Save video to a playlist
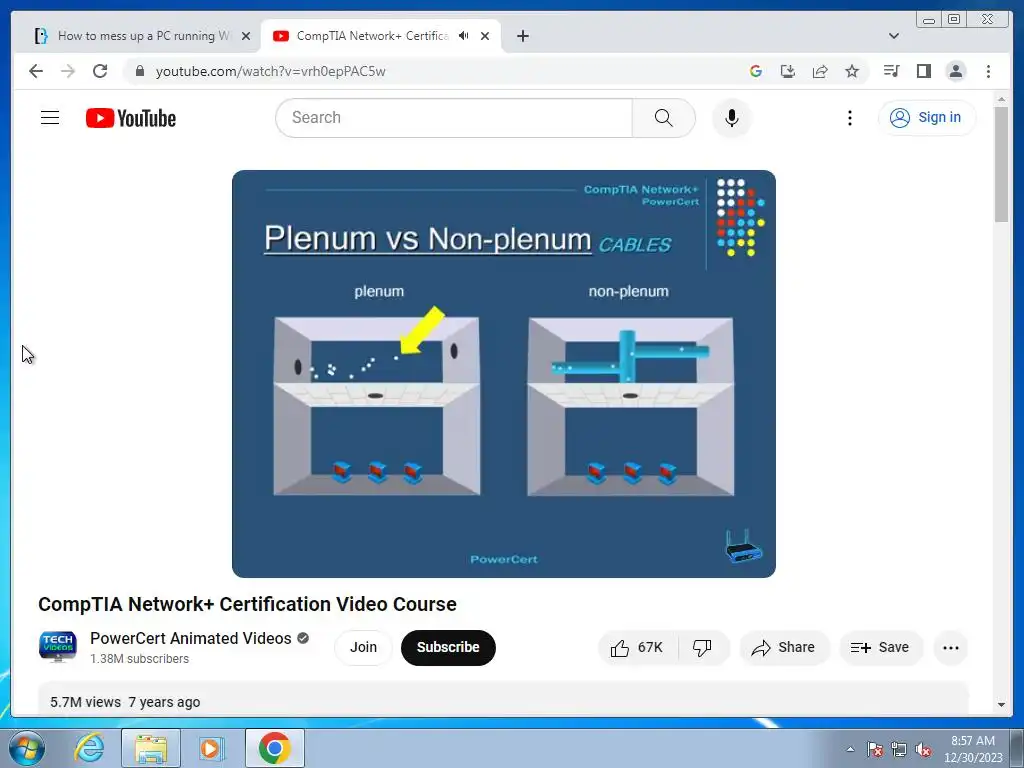1024x768 pixels. [x=880, y=647]
